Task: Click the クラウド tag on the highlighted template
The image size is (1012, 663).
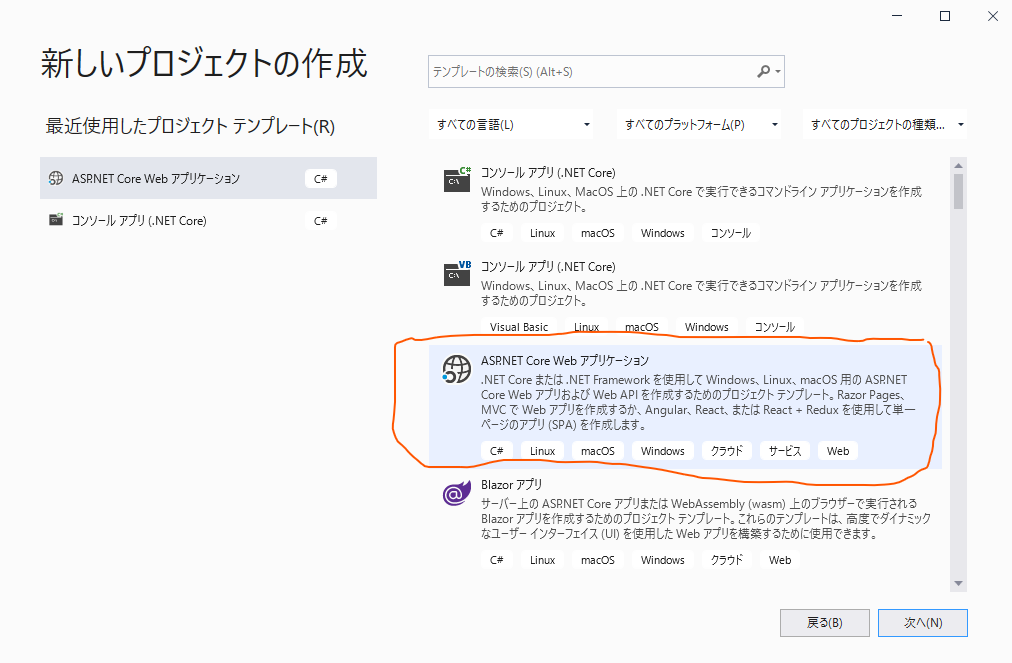Action: coord(726,450)
